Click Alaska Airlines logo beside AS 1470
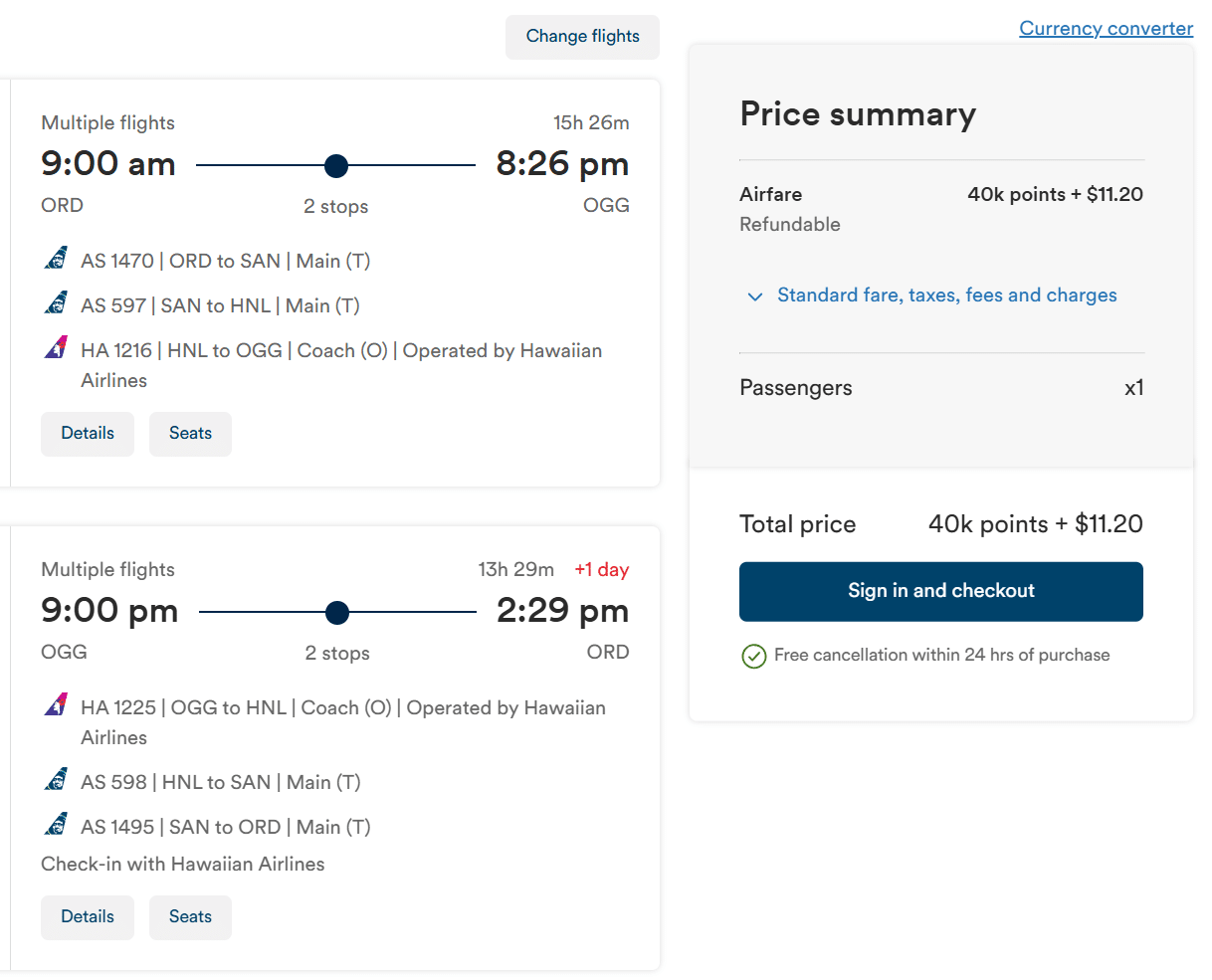 click(57, 260)
